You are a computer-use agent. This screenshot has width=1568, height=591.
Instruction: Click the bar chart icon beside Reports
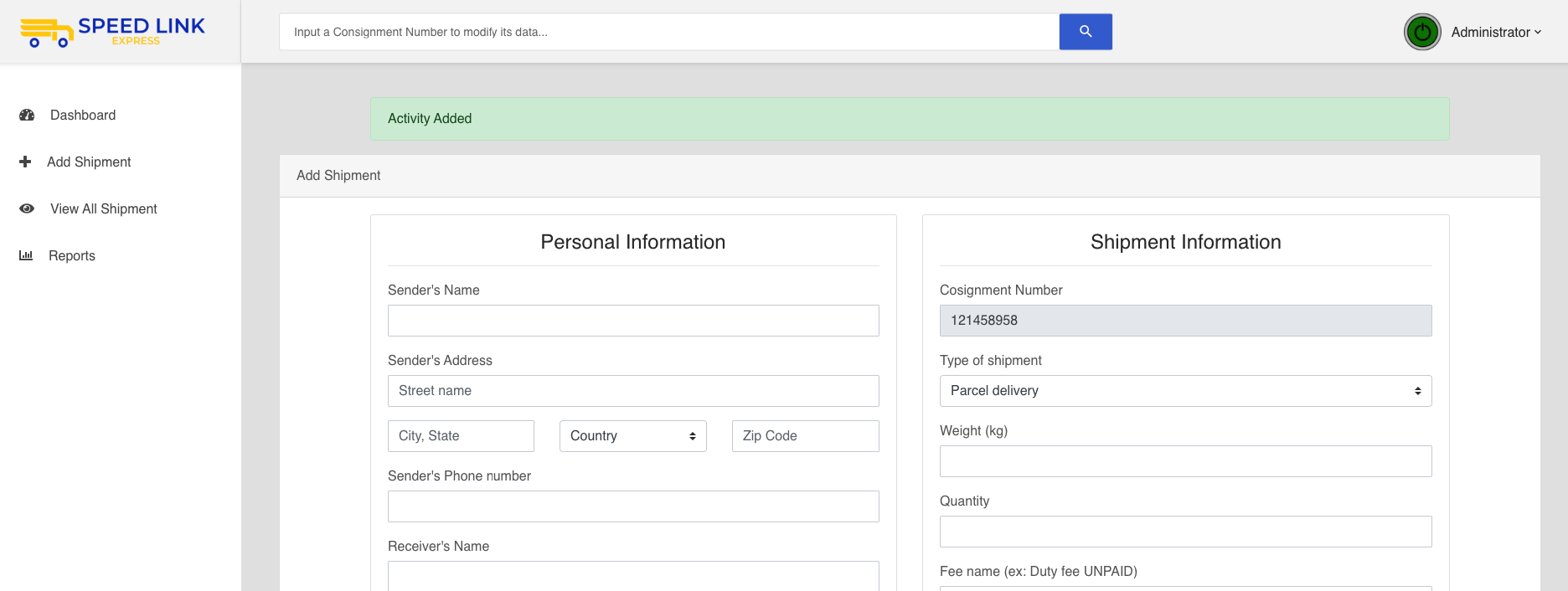point(26,255)
